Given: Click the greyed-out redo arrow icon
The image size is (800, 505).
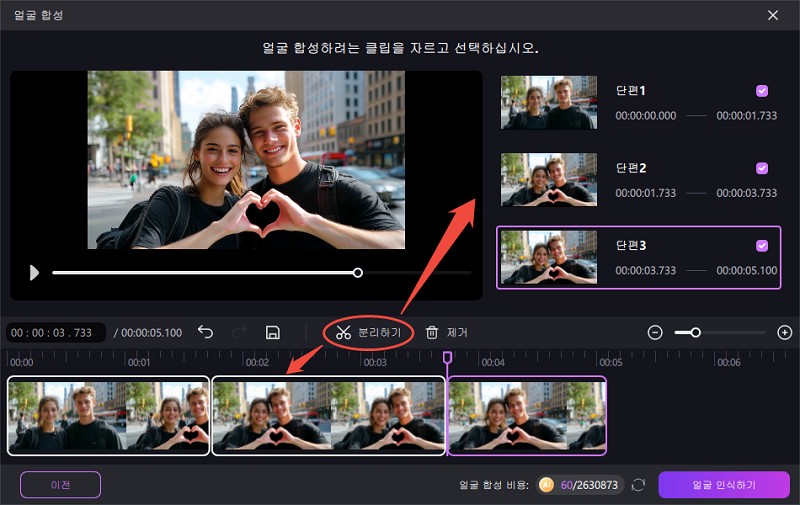Looking at the screenshot, I should tap(239, 333).
